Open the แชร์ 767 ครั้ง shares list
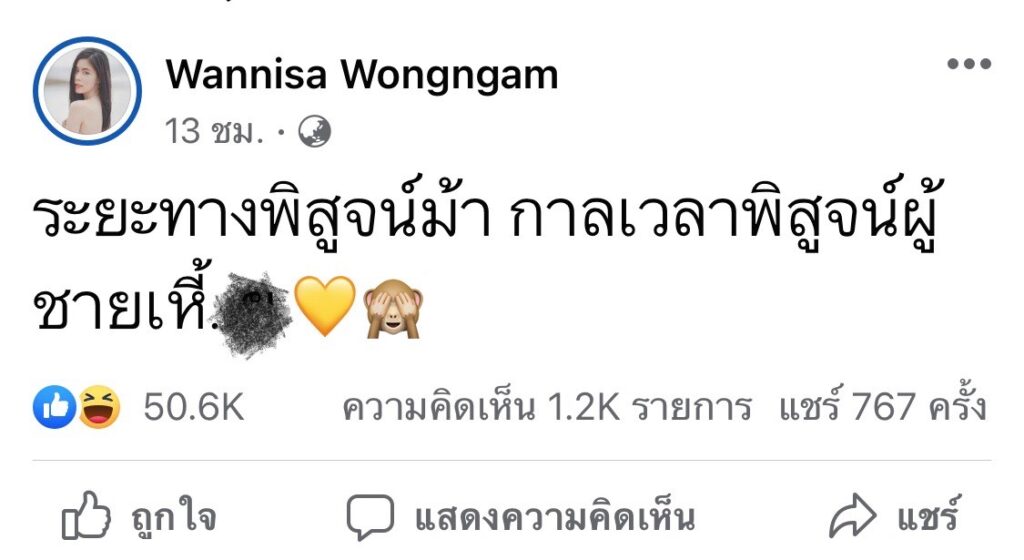Image resolution: width=1024 pixels, height=560 pixels. tap(882, 406)
